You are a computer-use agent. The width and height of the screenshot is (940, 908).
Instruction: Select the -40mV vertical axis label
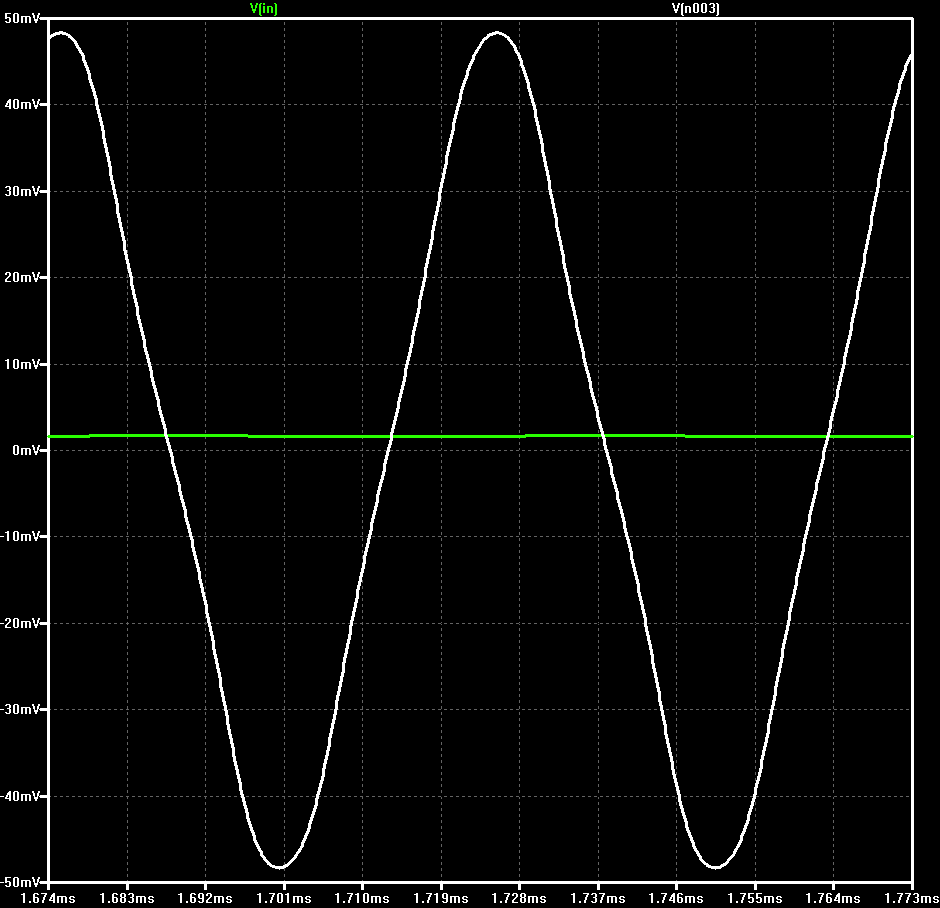click(20, 796)
